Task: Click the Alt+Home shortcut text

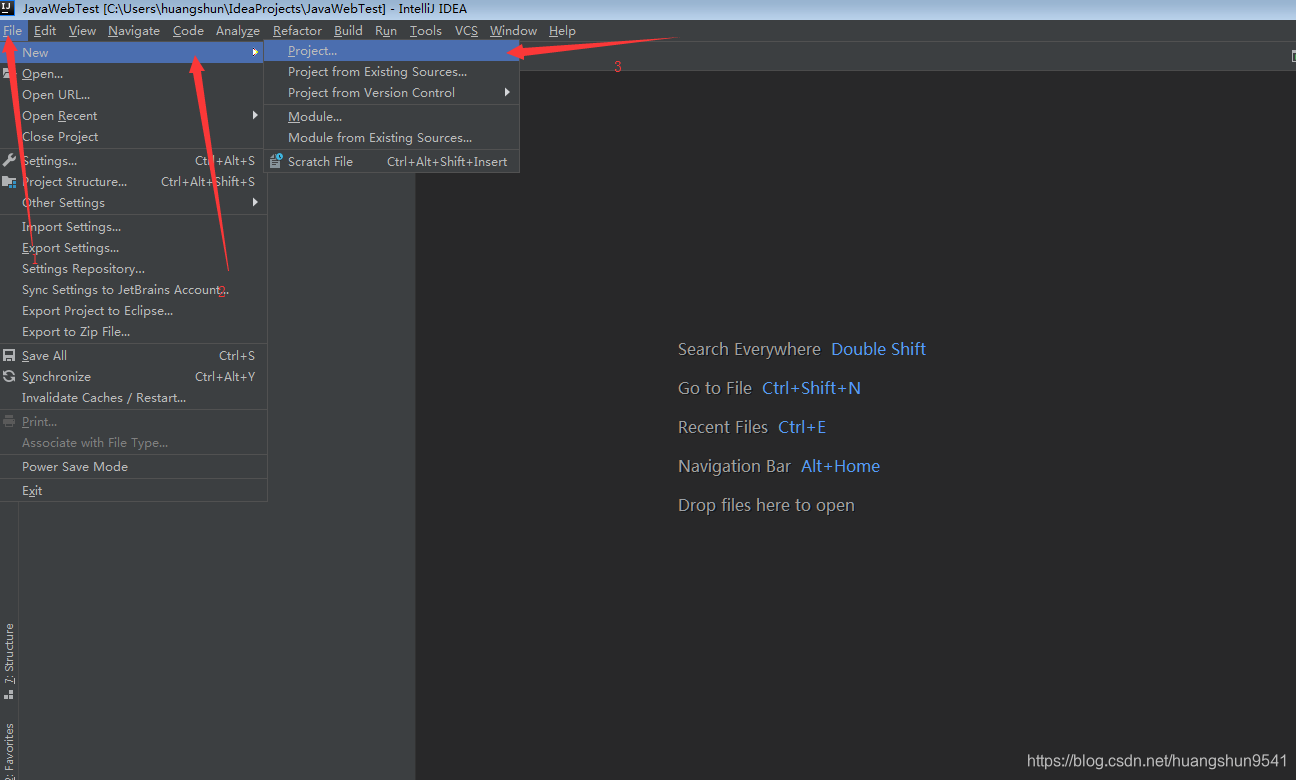Action: 840,466
